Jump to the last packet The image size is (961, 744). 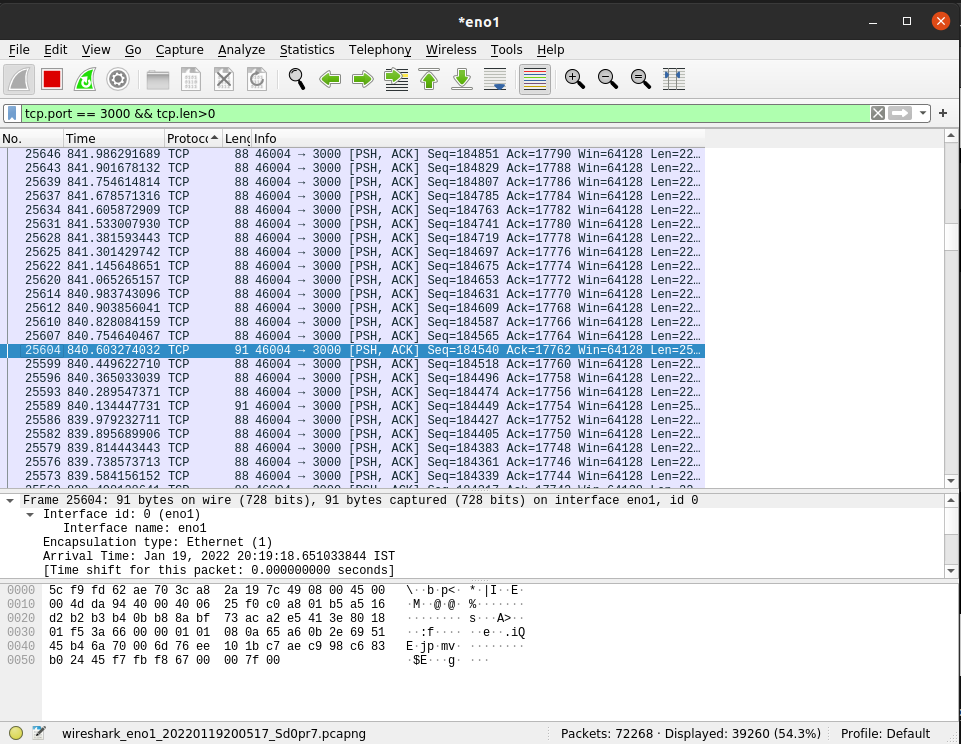(462, 79)
